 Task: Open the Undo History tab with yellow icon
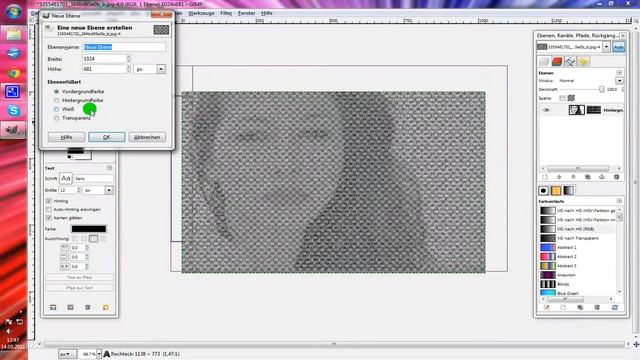(x=583, y=62)
